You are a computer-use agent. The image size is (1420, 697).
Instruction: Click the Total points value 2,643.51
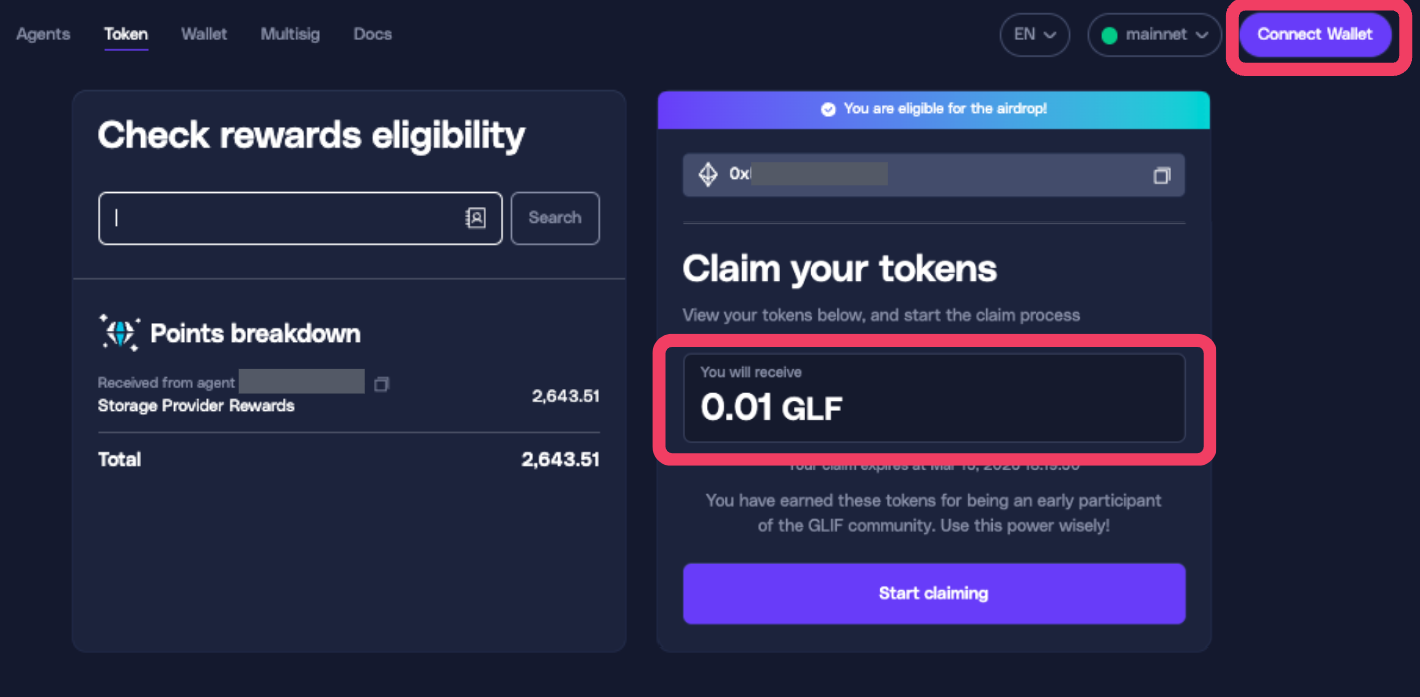point(560,460)
